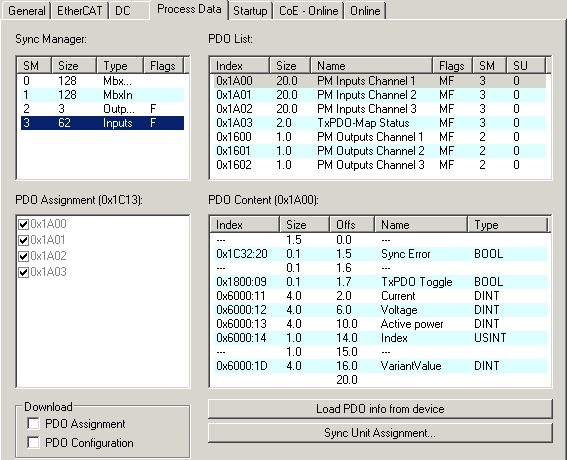Select PDO 0x1A01 PM Inputs Channel 2

[379, 95]
